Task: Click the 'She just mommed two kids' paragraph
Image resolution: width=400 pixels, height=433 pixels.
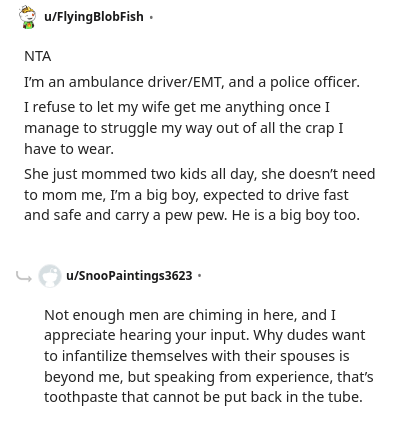Action: tap(200, 195)
